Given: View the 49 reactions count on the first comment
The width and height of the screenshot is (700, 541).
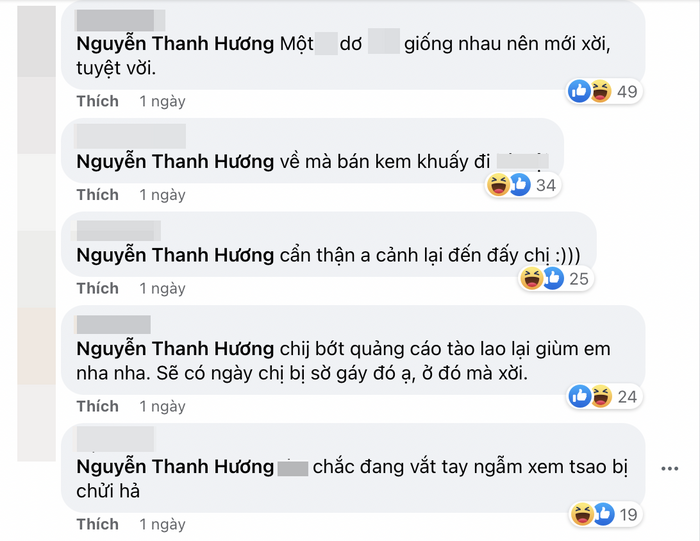Looking at the screenshot, I should pos(627,92).
